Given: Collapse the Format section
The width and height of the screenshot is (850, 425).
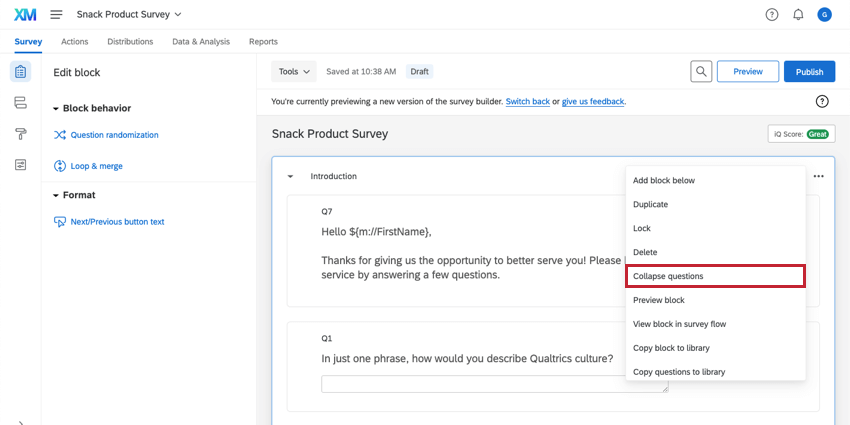Looking at the screenshot, I should tap(57, 195).
